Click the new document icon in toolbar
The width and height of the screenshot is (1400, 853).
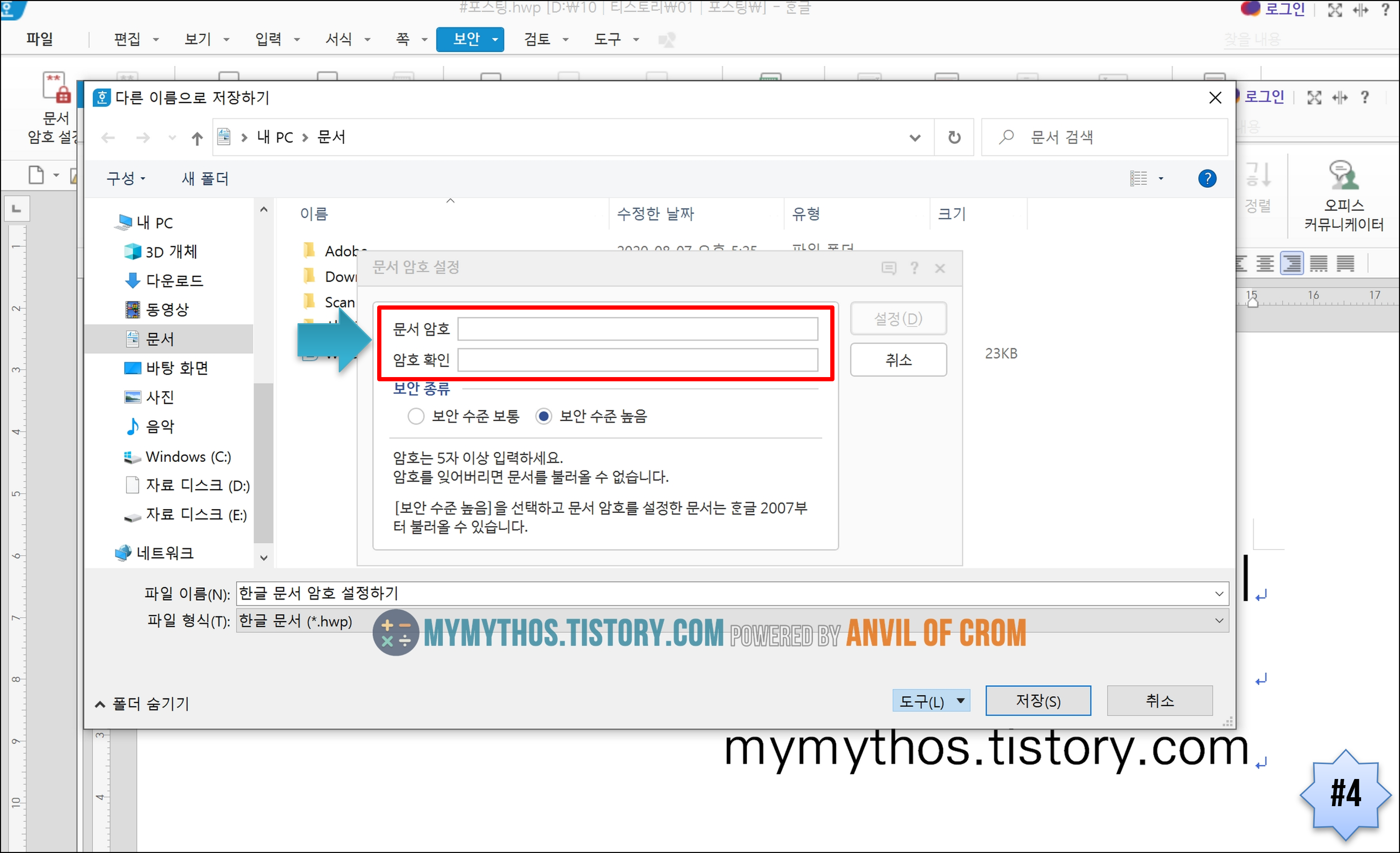(36, 175)
